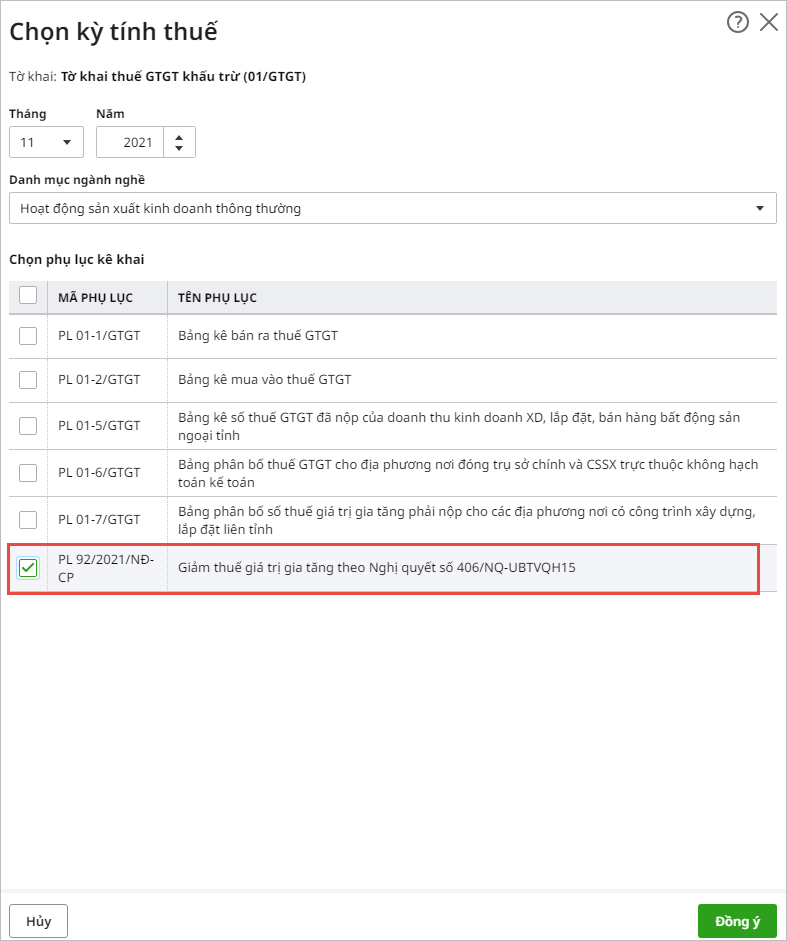Click the Đồng ý confirm button

coord(736,921)
